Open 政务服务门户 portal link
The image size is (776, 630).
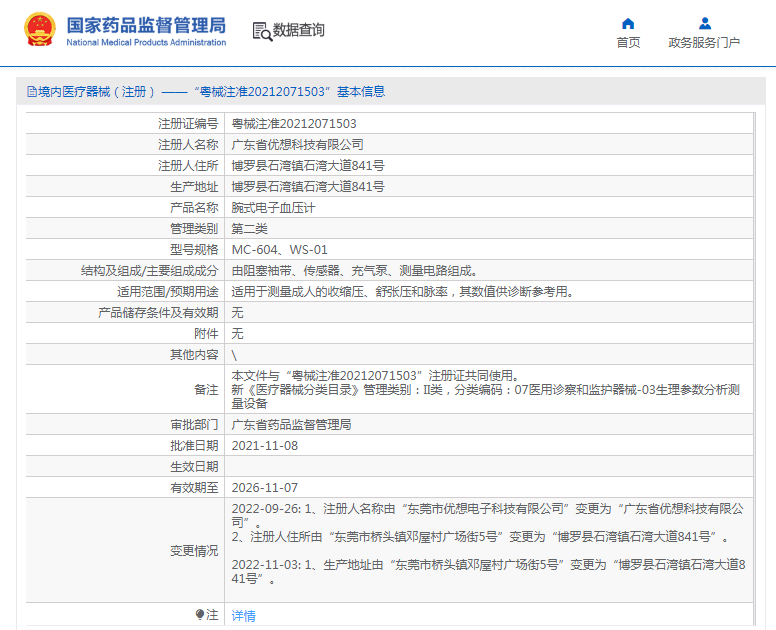click(x=704, y=43)
